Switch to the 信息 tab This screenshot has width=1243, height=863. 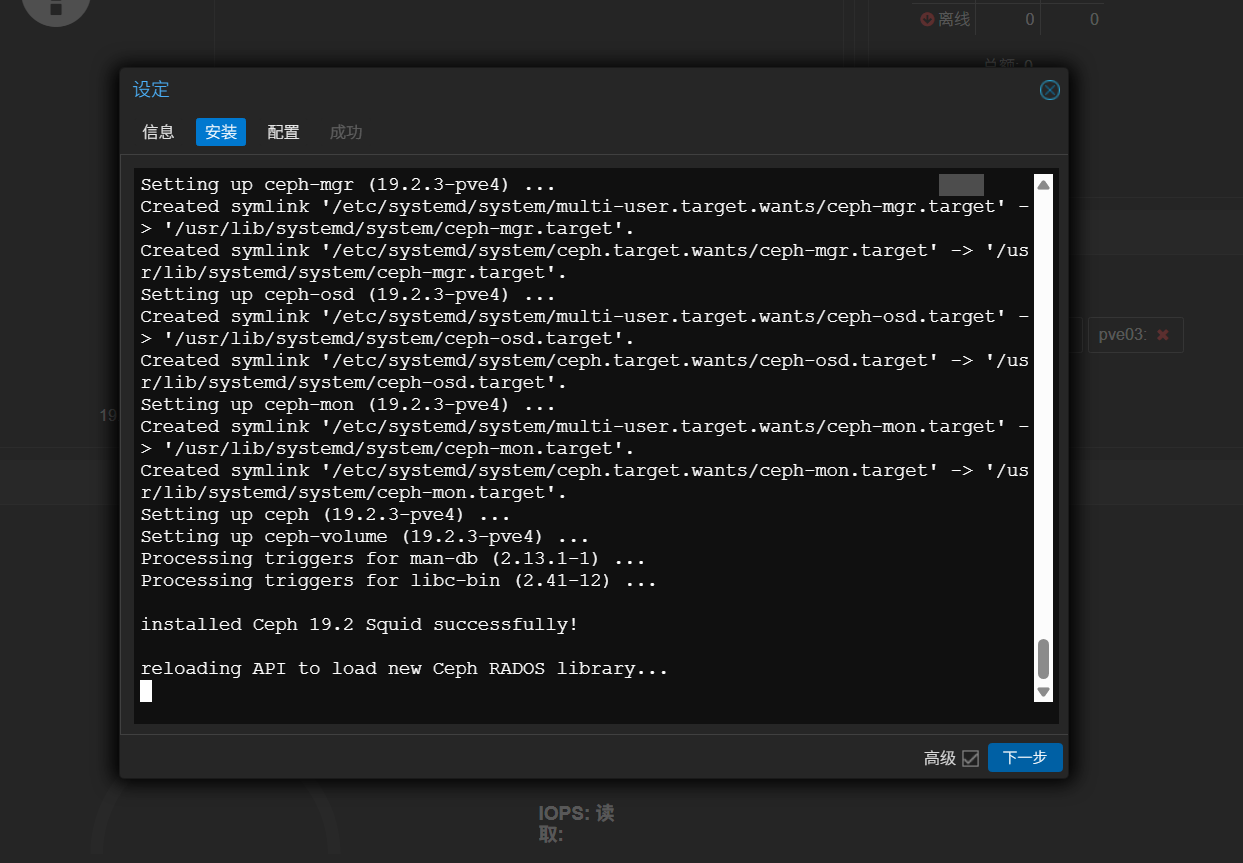[x=158, y=132]
